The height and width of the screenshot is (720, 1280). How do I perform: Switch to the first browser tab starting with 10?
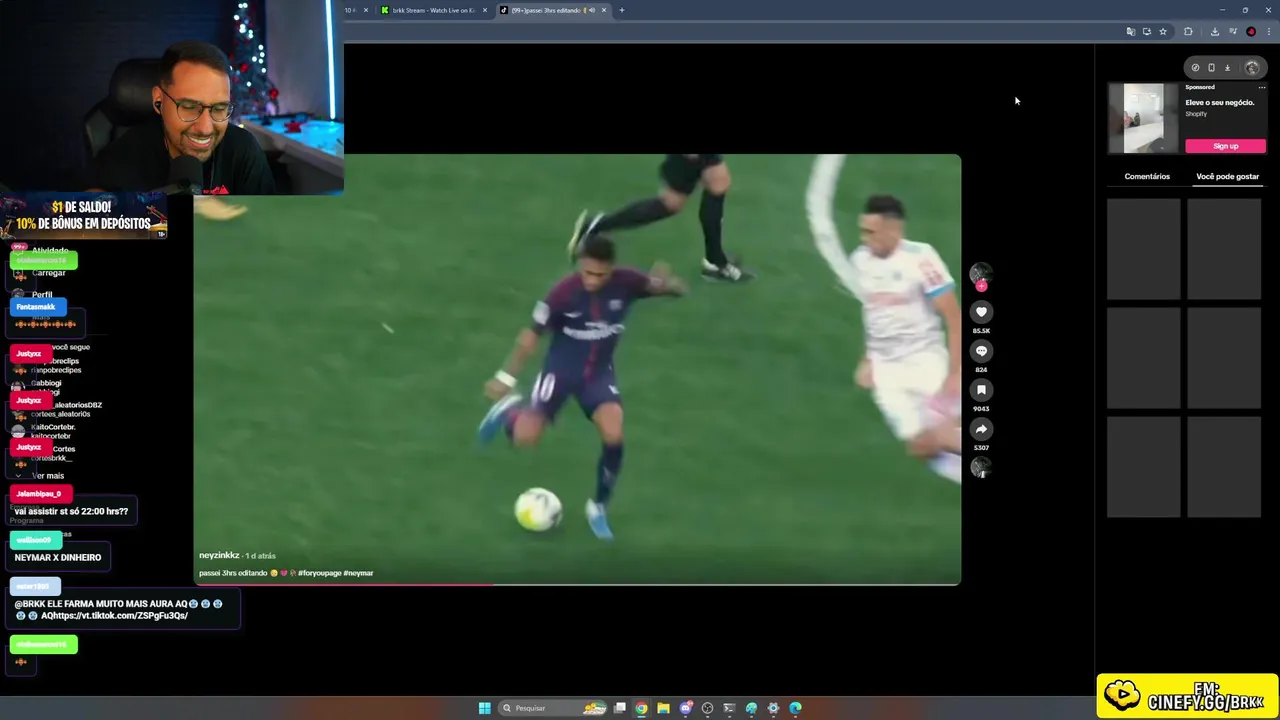[x=357, y=10]
